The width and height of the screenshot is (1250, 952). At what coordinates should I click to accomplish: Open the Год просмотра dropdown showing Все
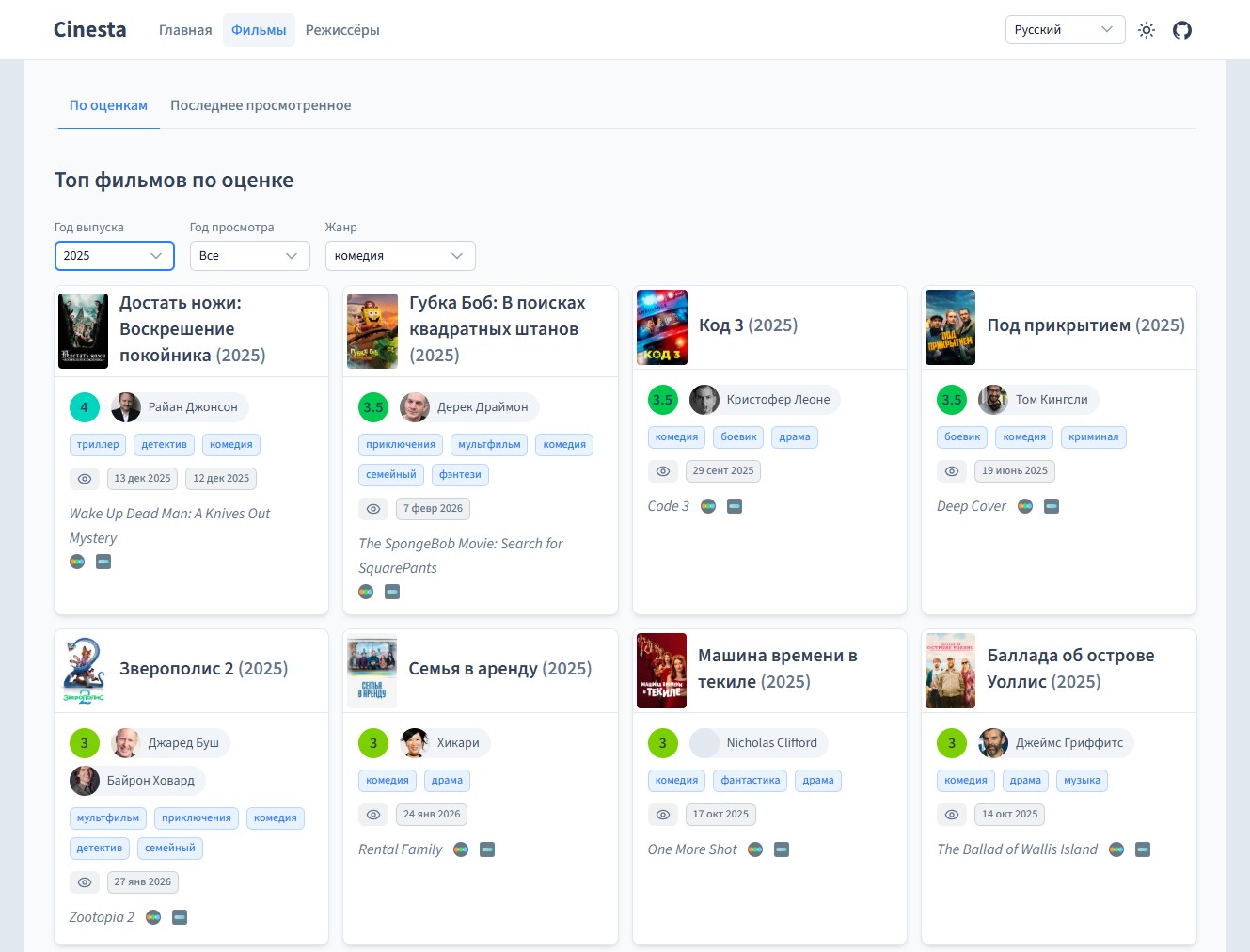(x=250, y=256)
